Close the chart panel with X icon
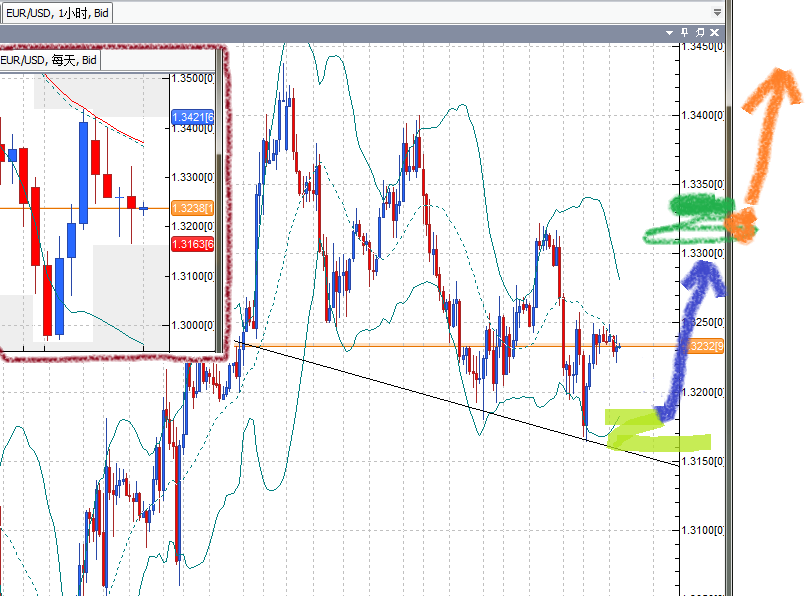Viewport: 807px width, 596px height. 714,32
